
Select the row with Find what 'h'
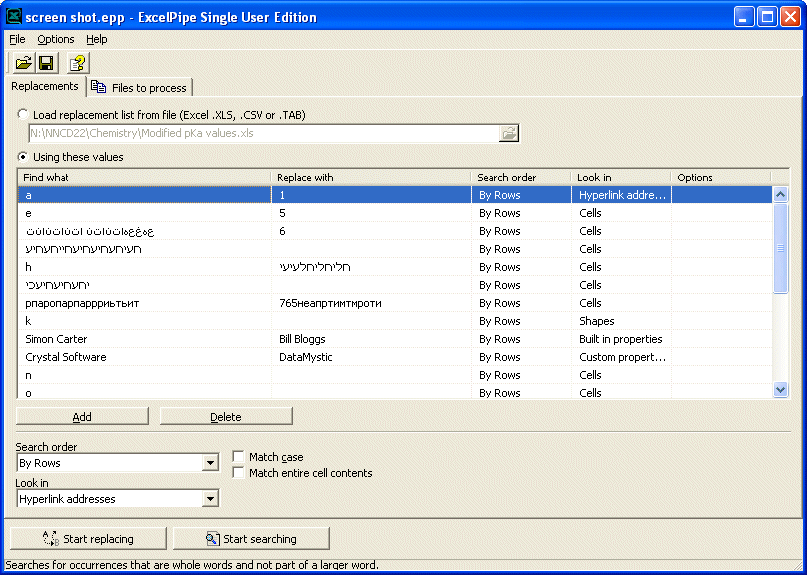pos(395,267)
